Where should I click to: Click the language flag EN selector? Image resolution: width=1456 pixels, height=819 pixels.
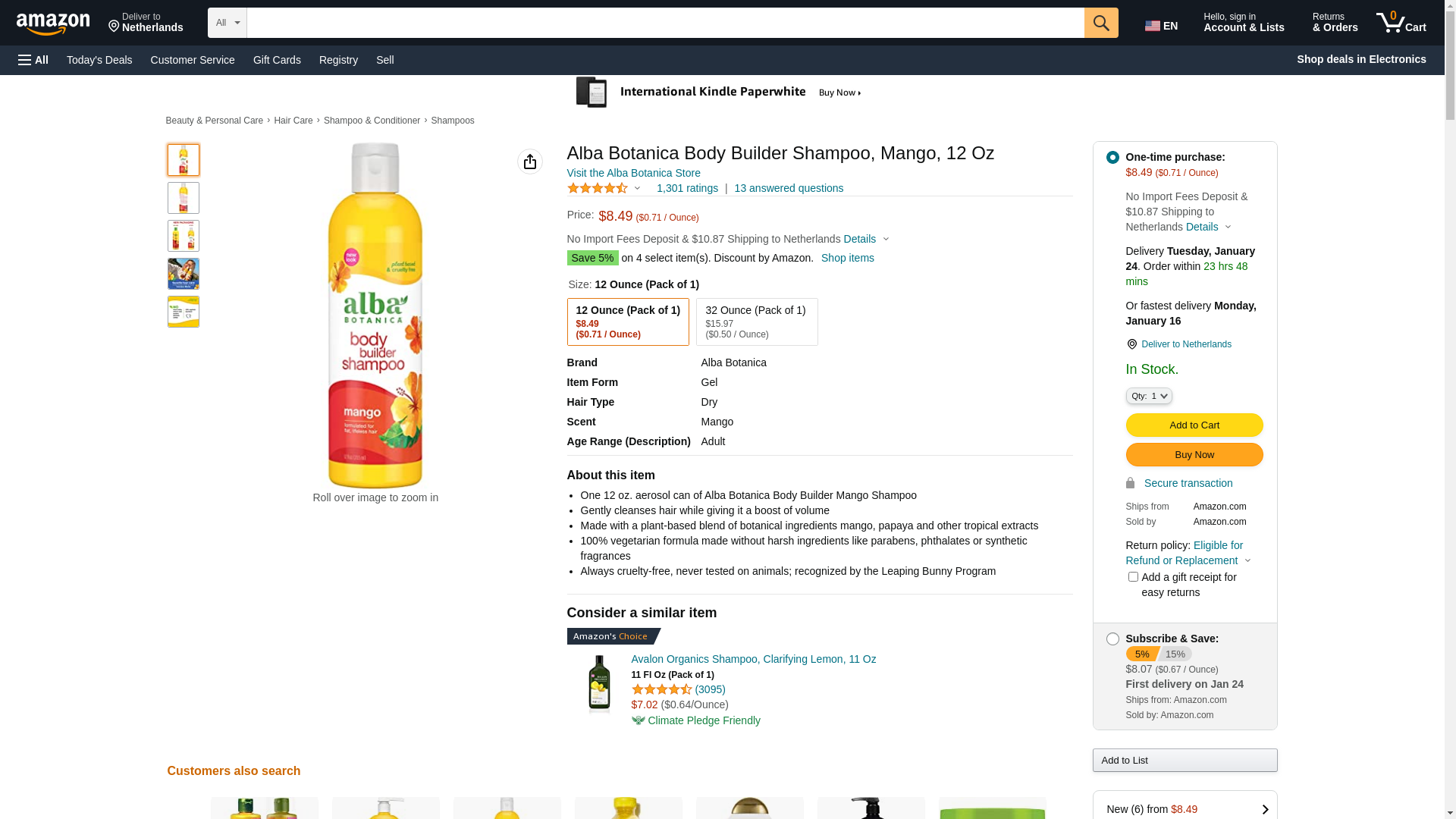pos(1161,26)
